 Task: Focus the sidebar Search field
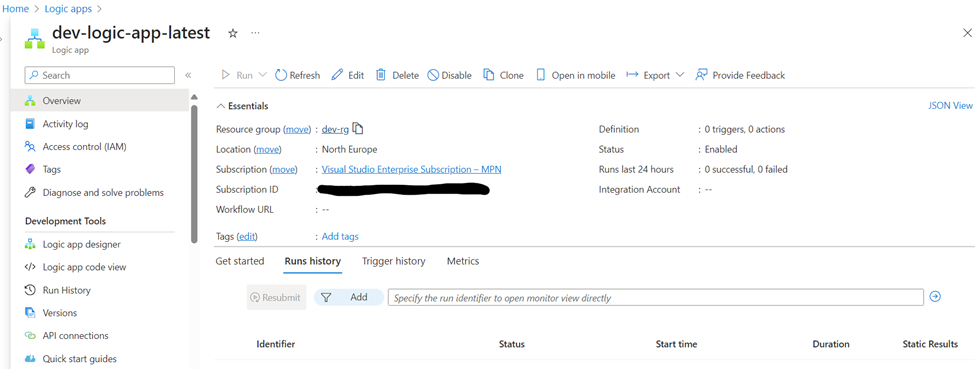99,75
